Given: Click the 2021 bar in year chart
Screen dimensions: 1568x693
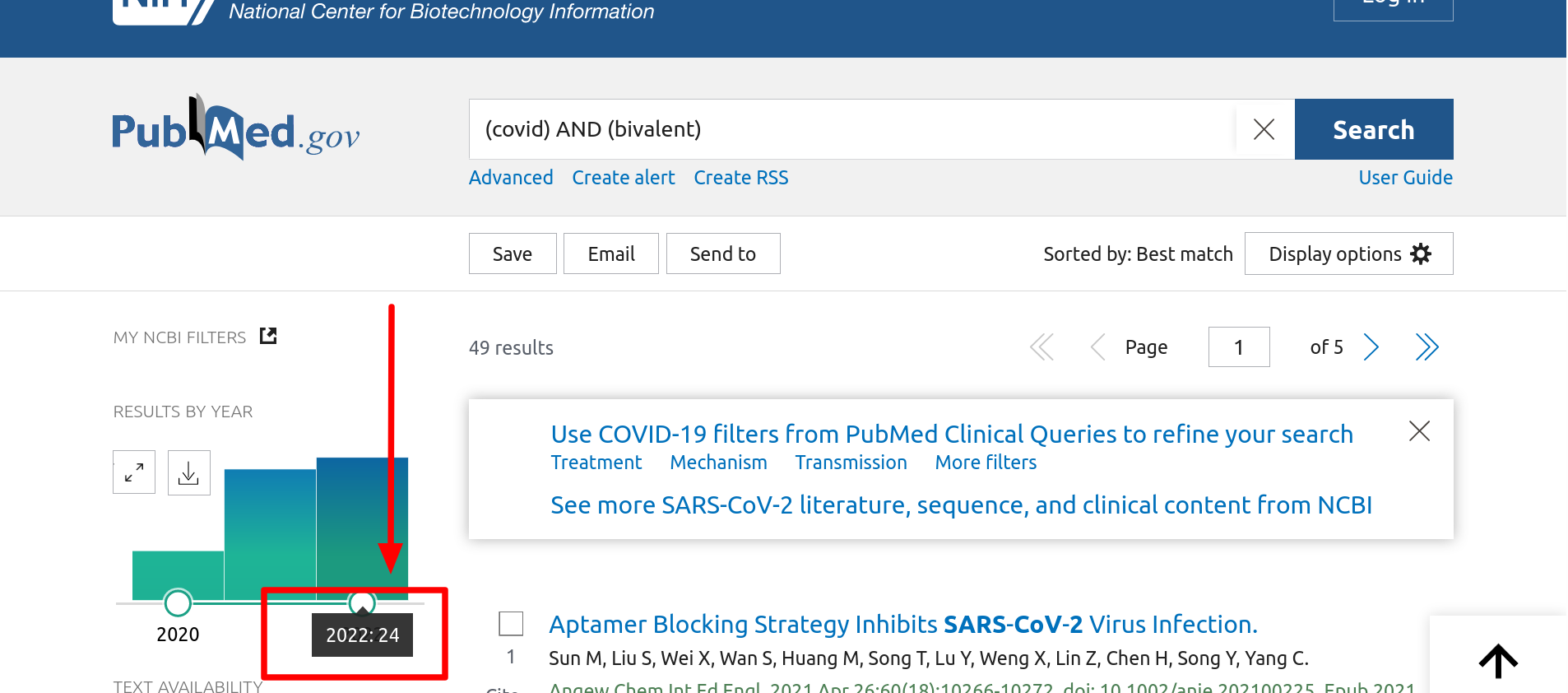Looking at the screenshot, I should click(270, 535).
